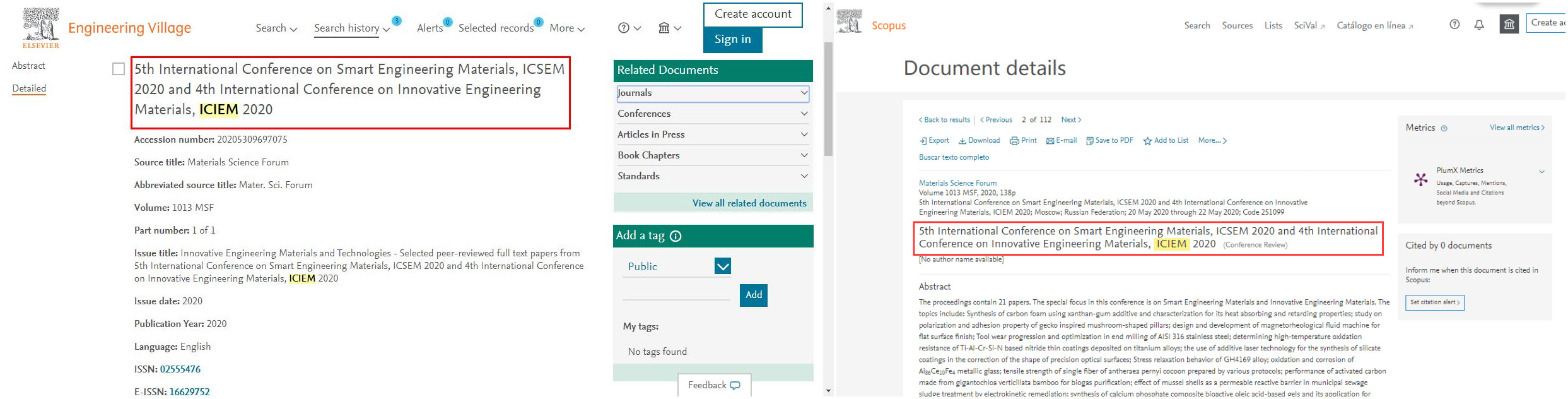Open the Search dropdown menu
1568x399 pixels.
point(276,28)
